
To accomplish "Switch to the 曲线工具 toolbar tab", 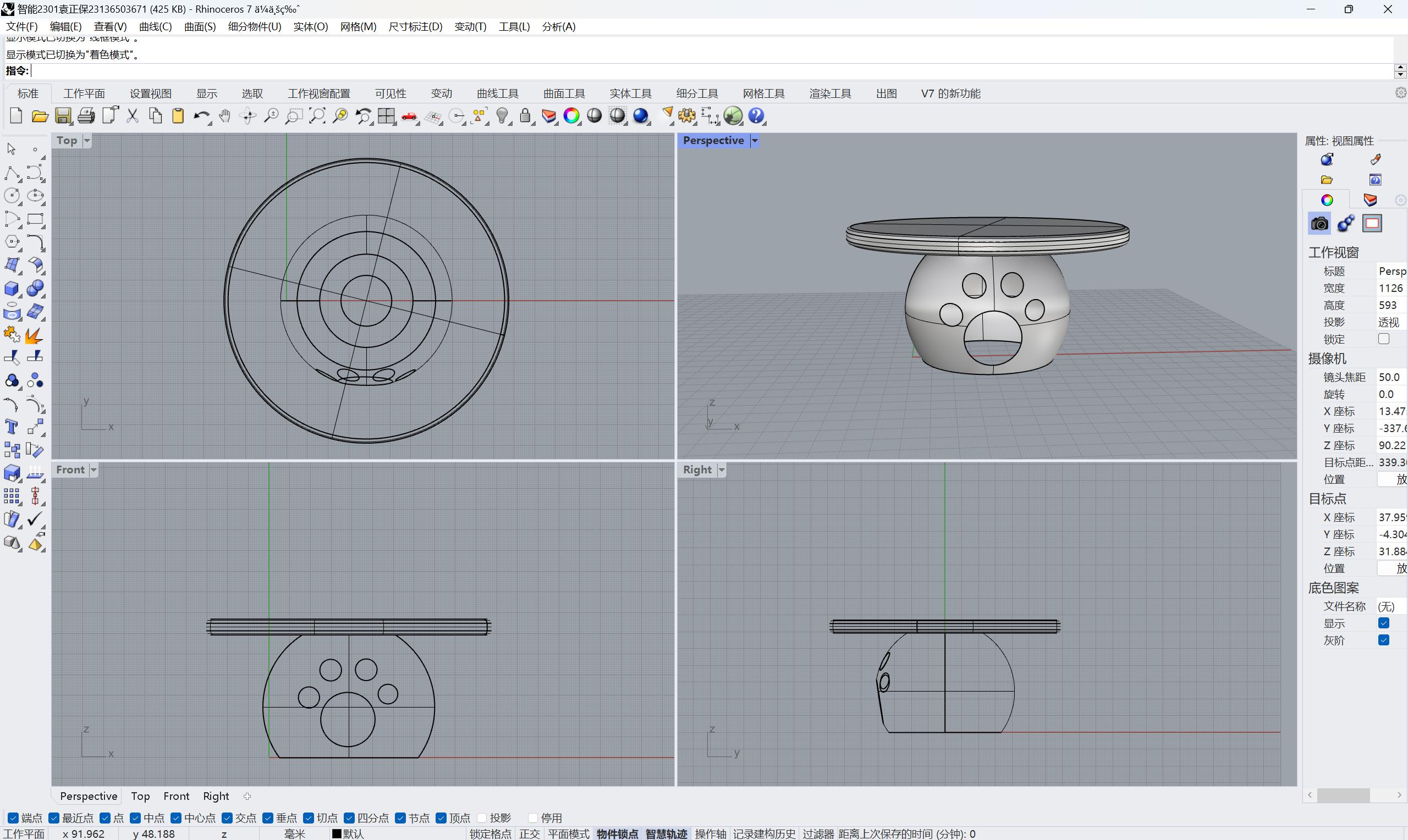I will click(x=498, y=93).
